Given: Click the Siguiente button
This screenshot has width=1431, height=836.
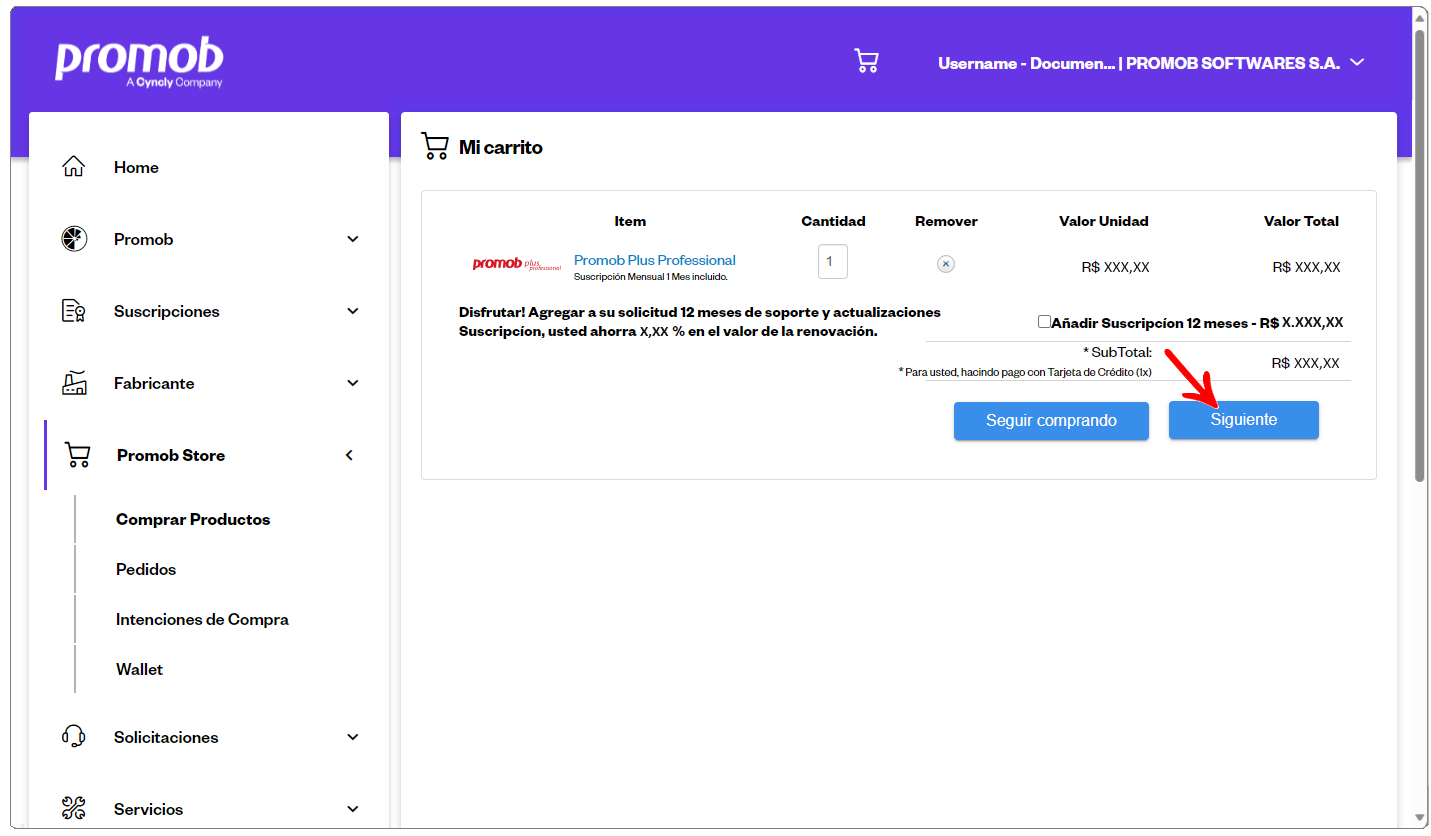Looking at the screenshot, I should [x=1244, y=420].
